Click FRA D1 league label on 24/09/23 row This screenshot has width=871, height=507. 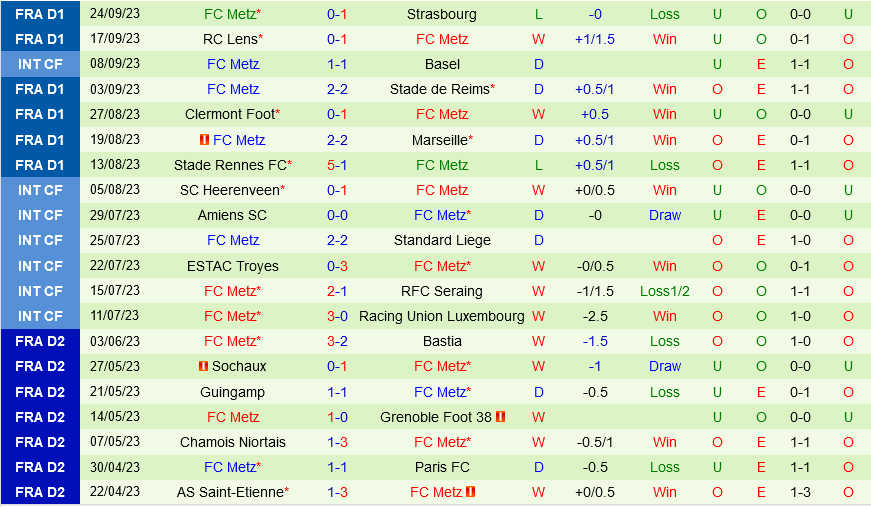(x=40, y=14)
